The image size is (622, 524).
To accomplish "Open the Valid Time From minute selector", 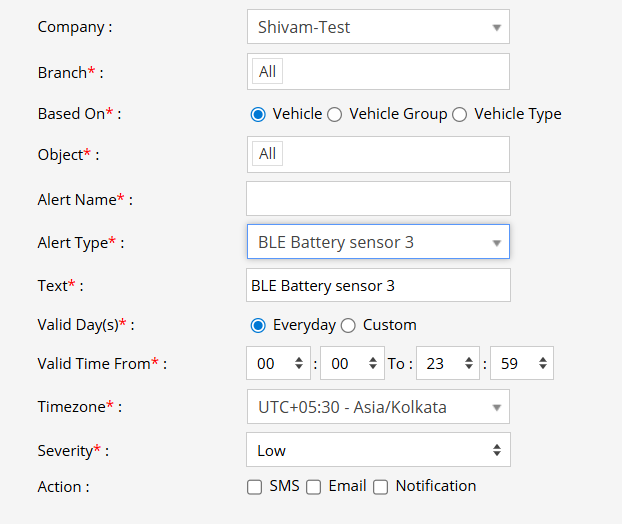I will [x=353, y=364].
